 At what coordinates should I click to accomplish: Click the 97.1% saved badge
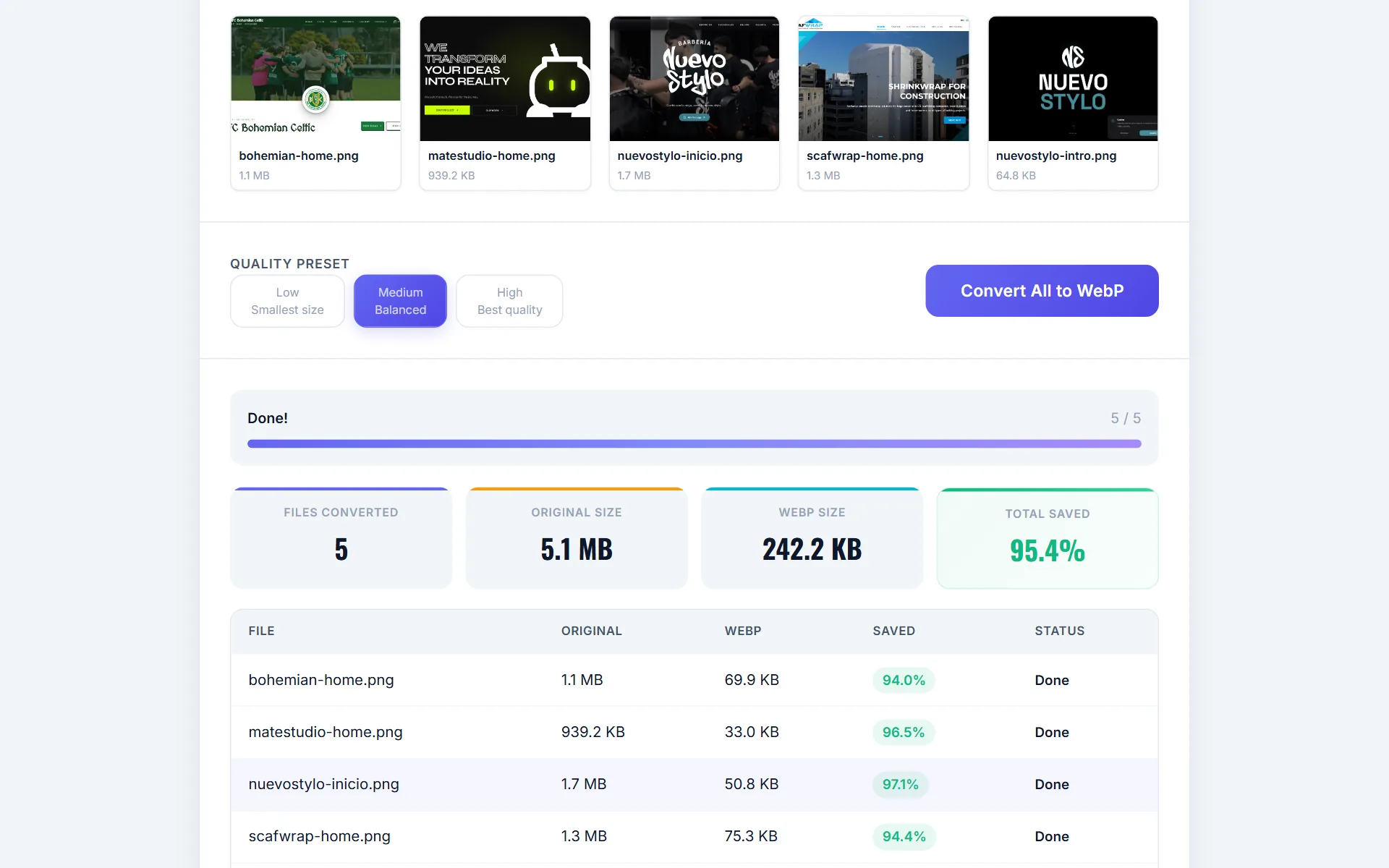900,784
